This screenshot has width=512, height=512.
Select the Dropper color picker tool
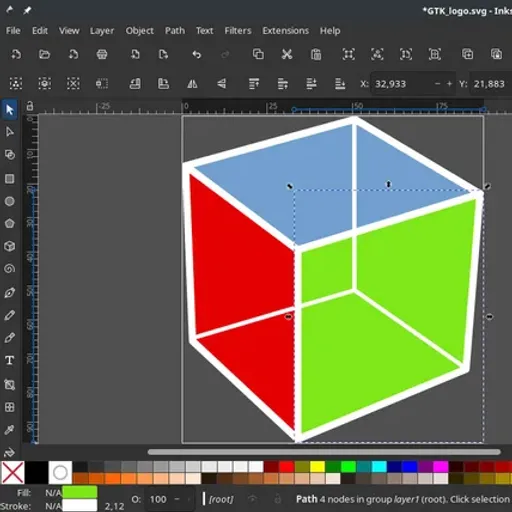(x=10, y=430)
